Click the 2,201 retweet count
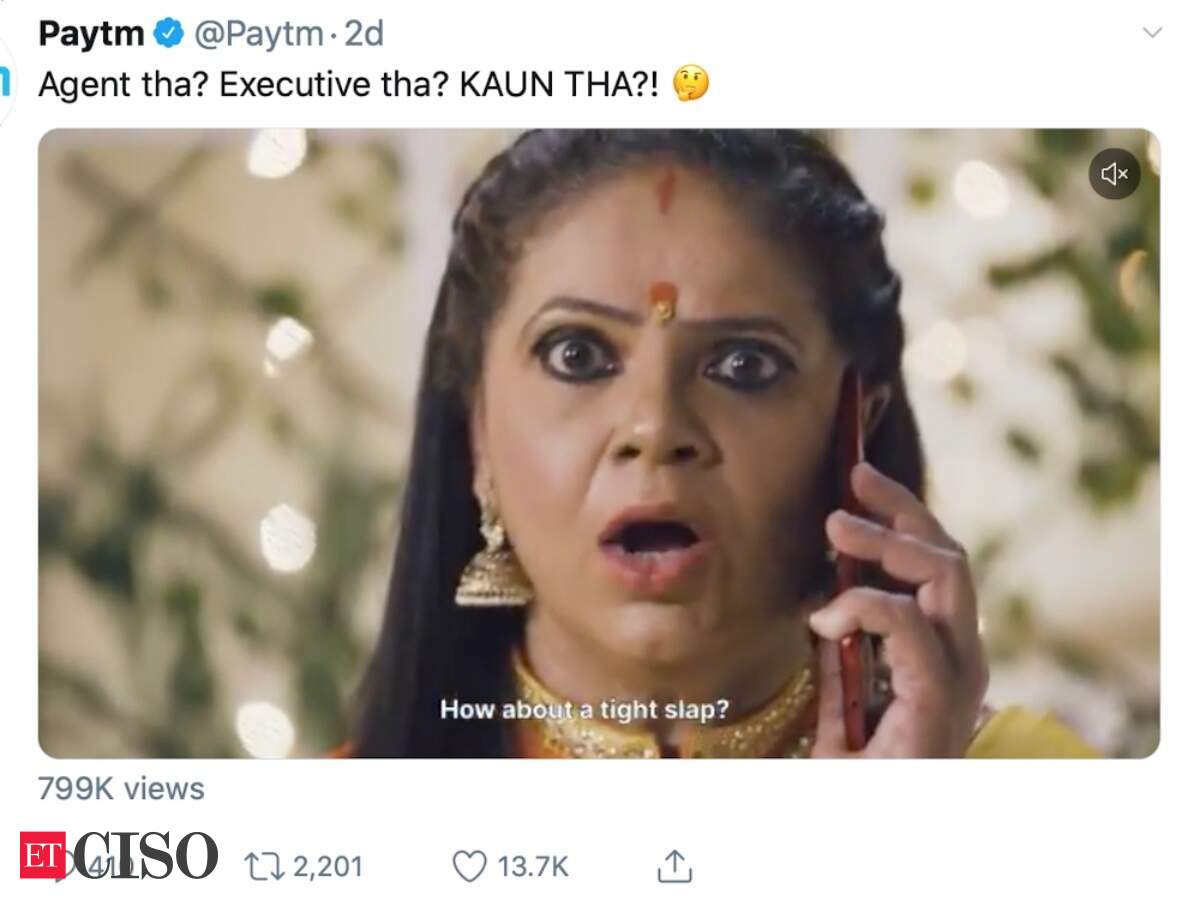 click(326, 866)
